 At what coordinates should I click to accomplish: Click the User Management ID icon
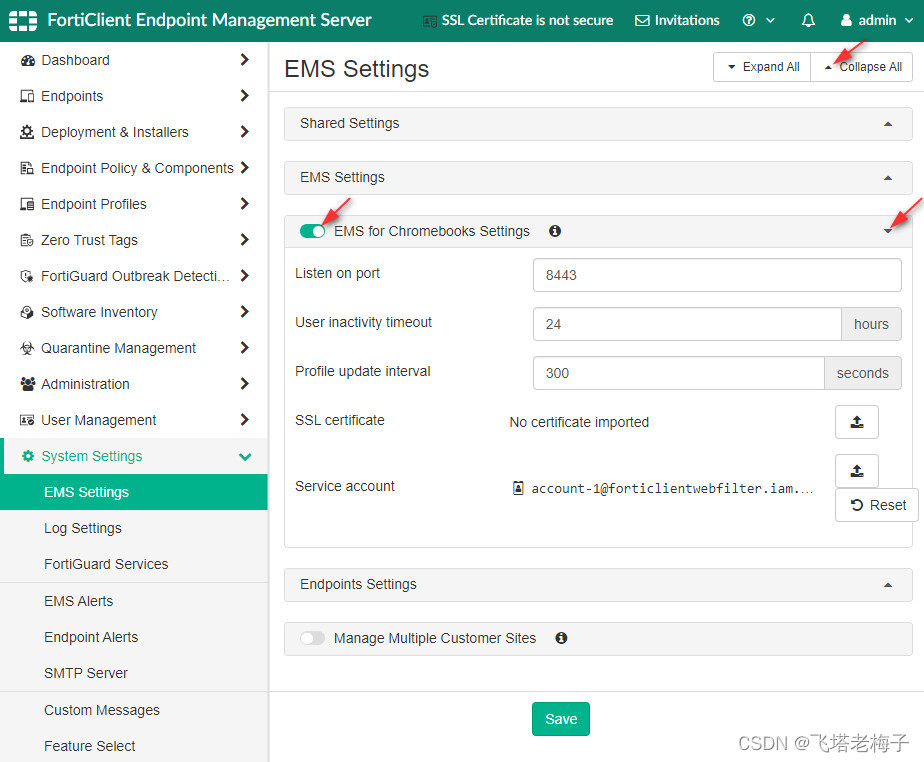(27, 420)
